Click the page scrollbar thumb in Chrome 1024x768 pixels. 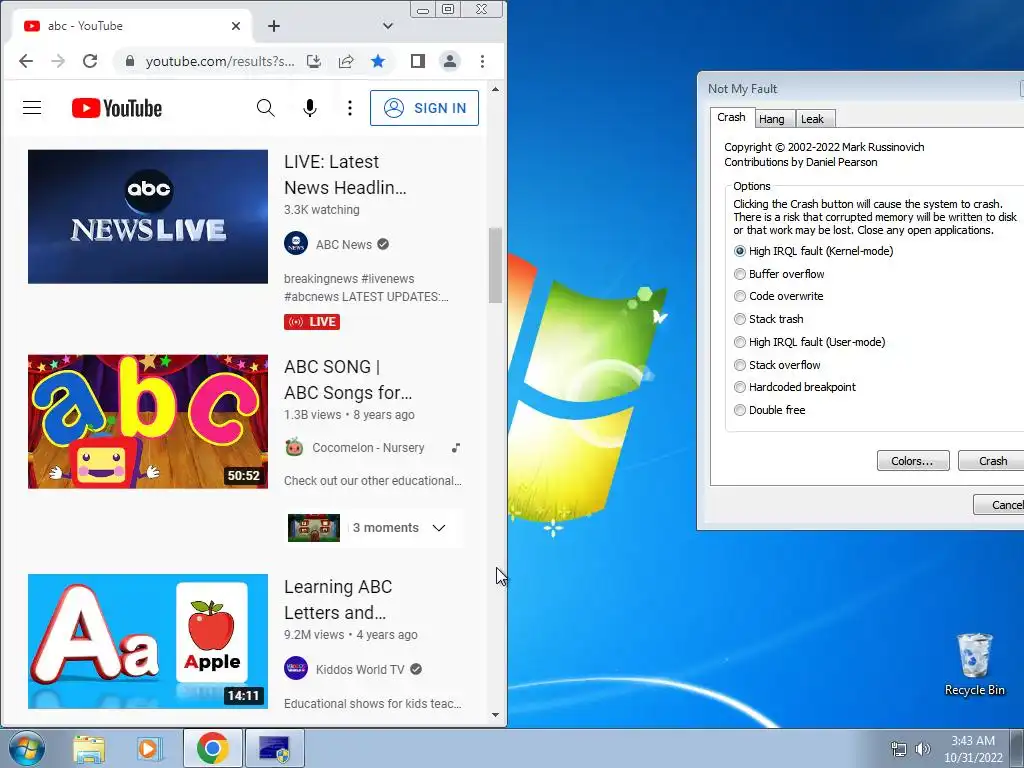coord(496,264)
